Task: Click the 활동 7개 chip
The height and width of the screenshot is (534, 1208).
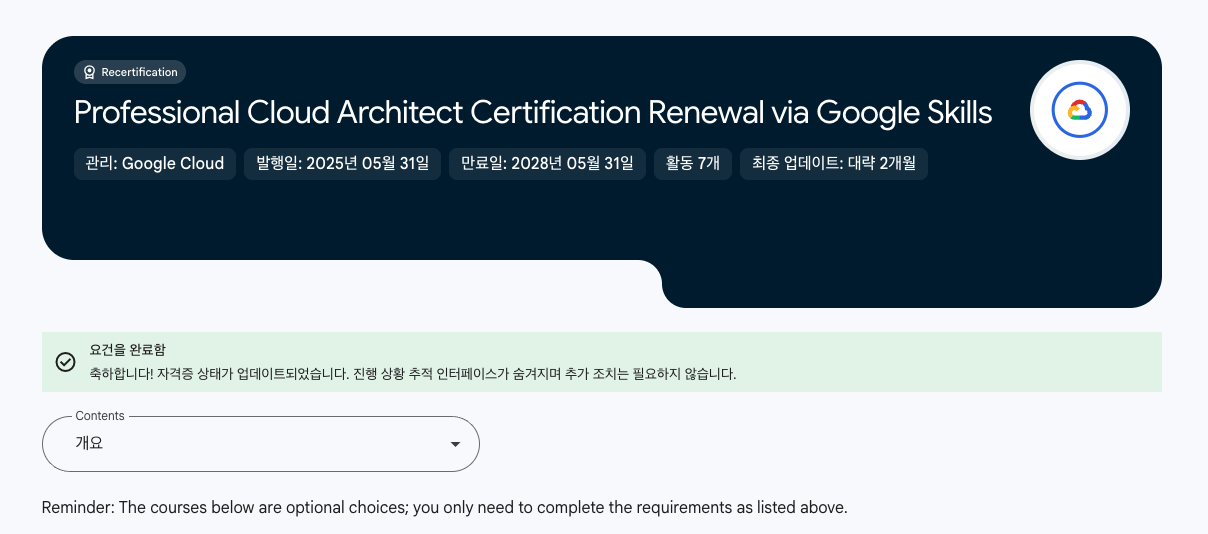Action: tap(693, 164)
